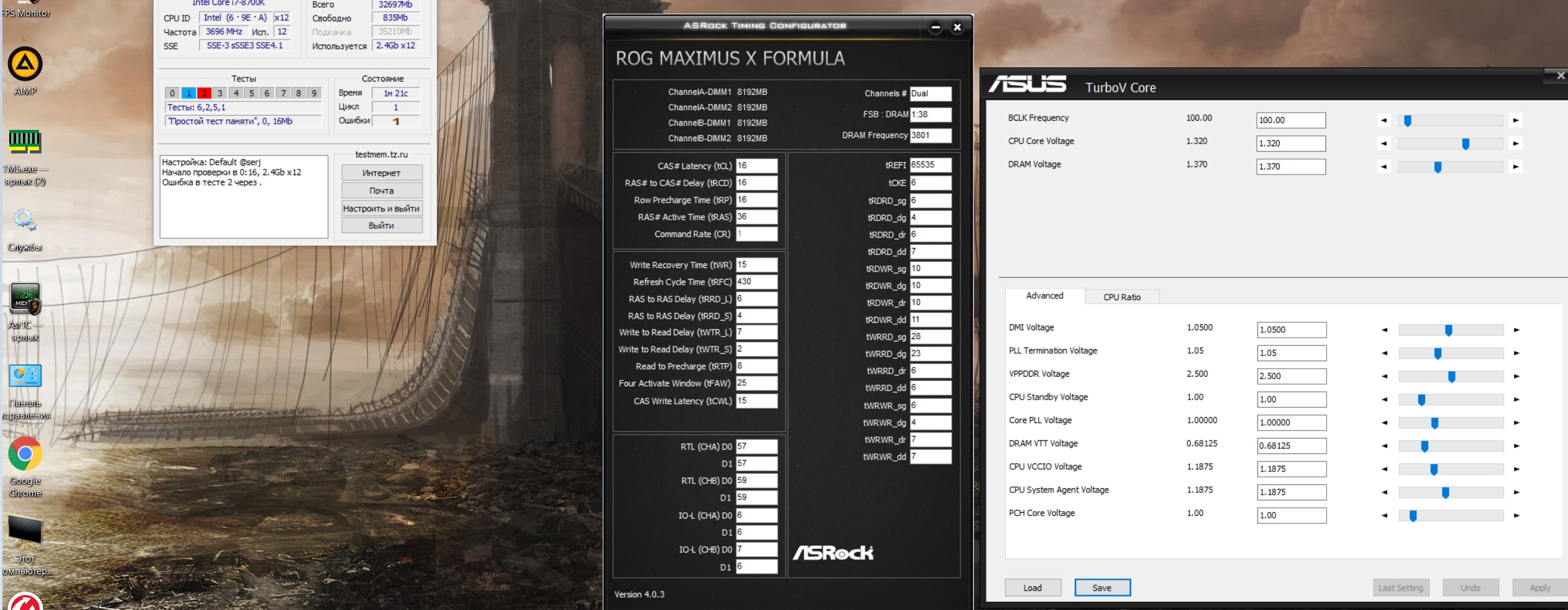Increase CPU VCCIO Voltage with right arrow

tap(1517, 469)
